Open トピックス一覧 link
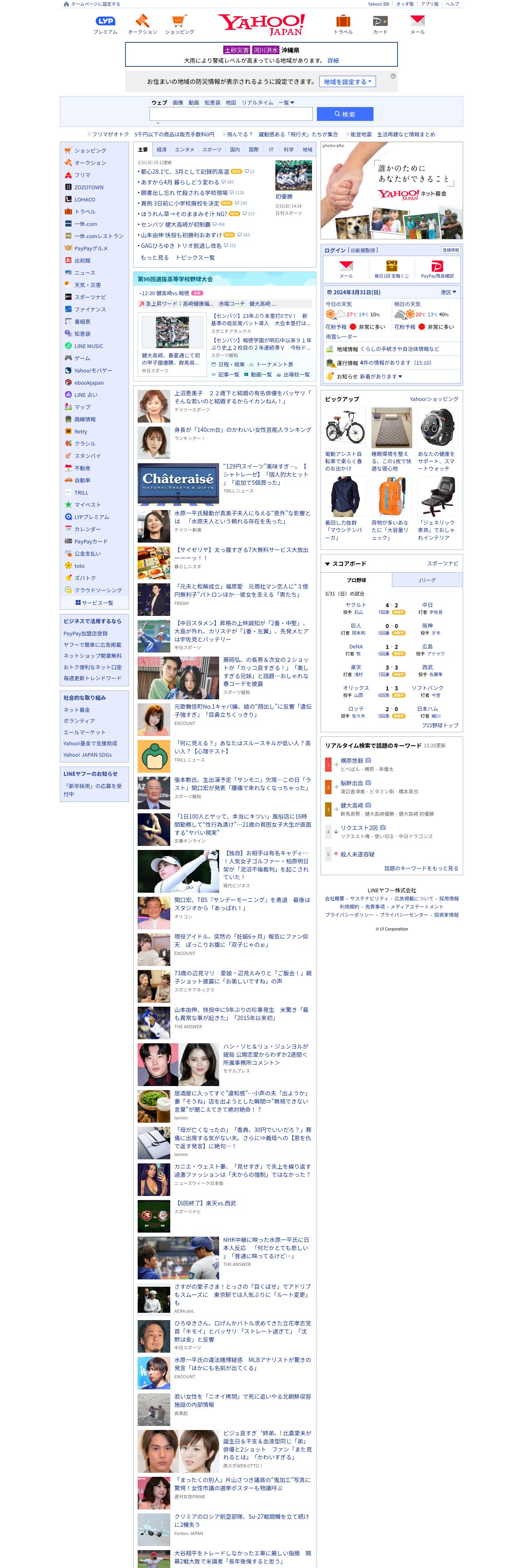The image size is (523, 1568). click(195, 258)
